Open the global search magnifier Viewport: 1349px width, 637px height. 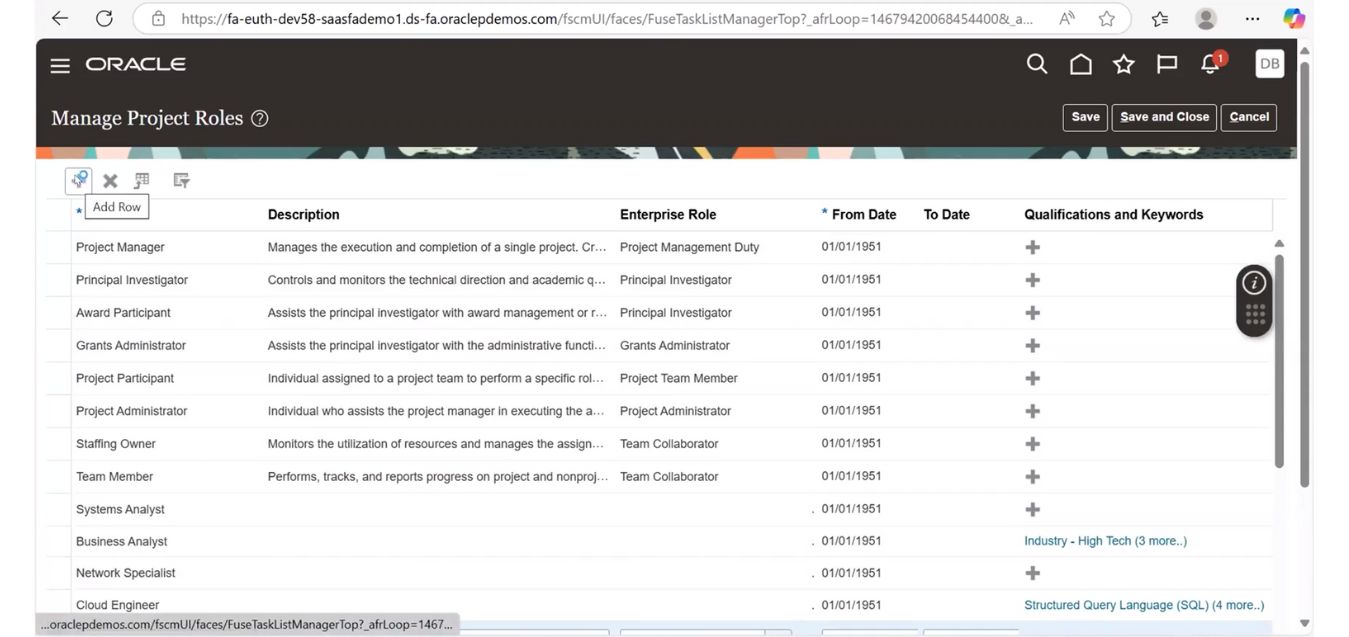(1036, 63)
